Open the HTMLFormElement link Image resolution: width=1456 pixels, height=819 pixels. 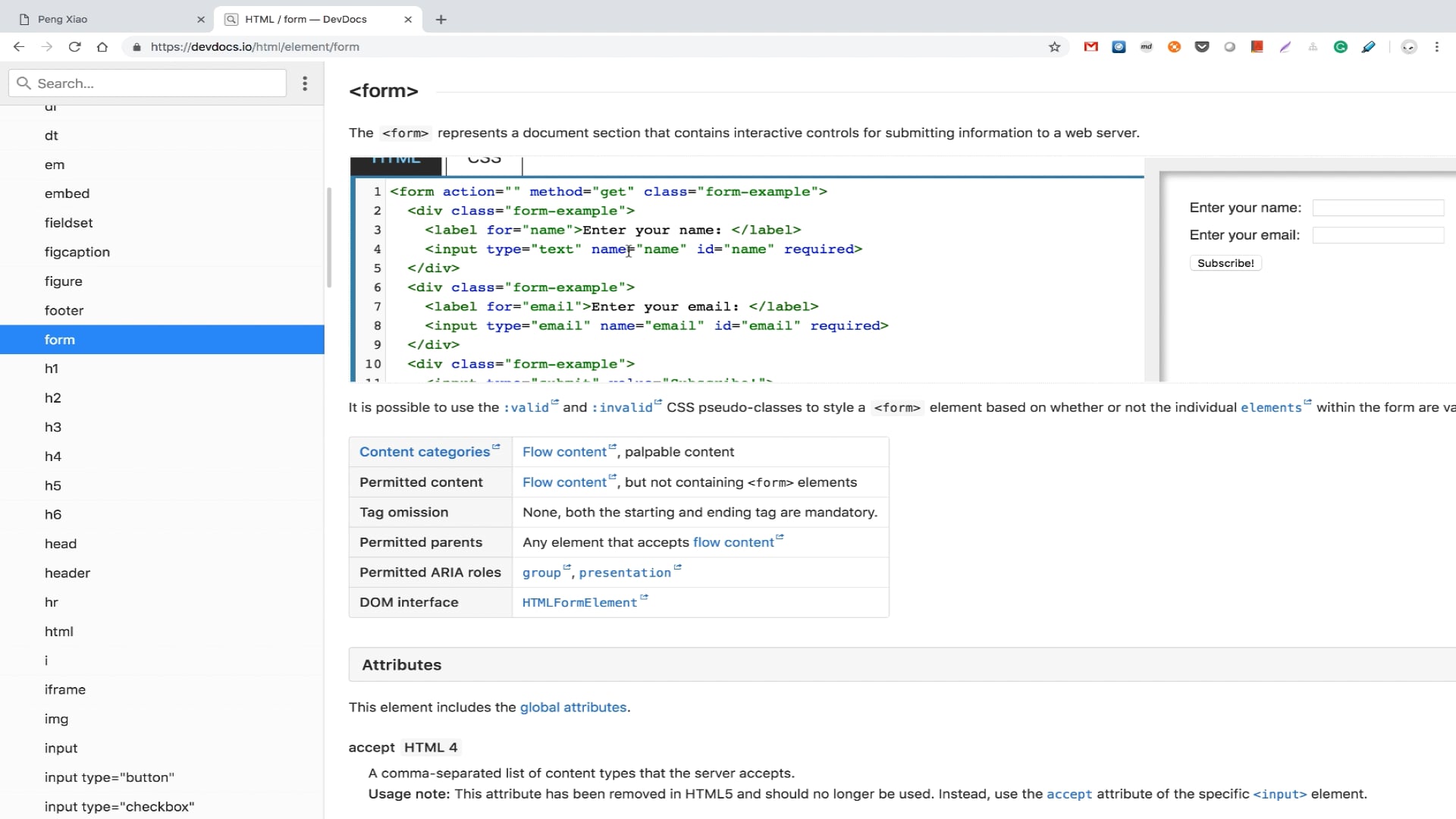(579, 603)
